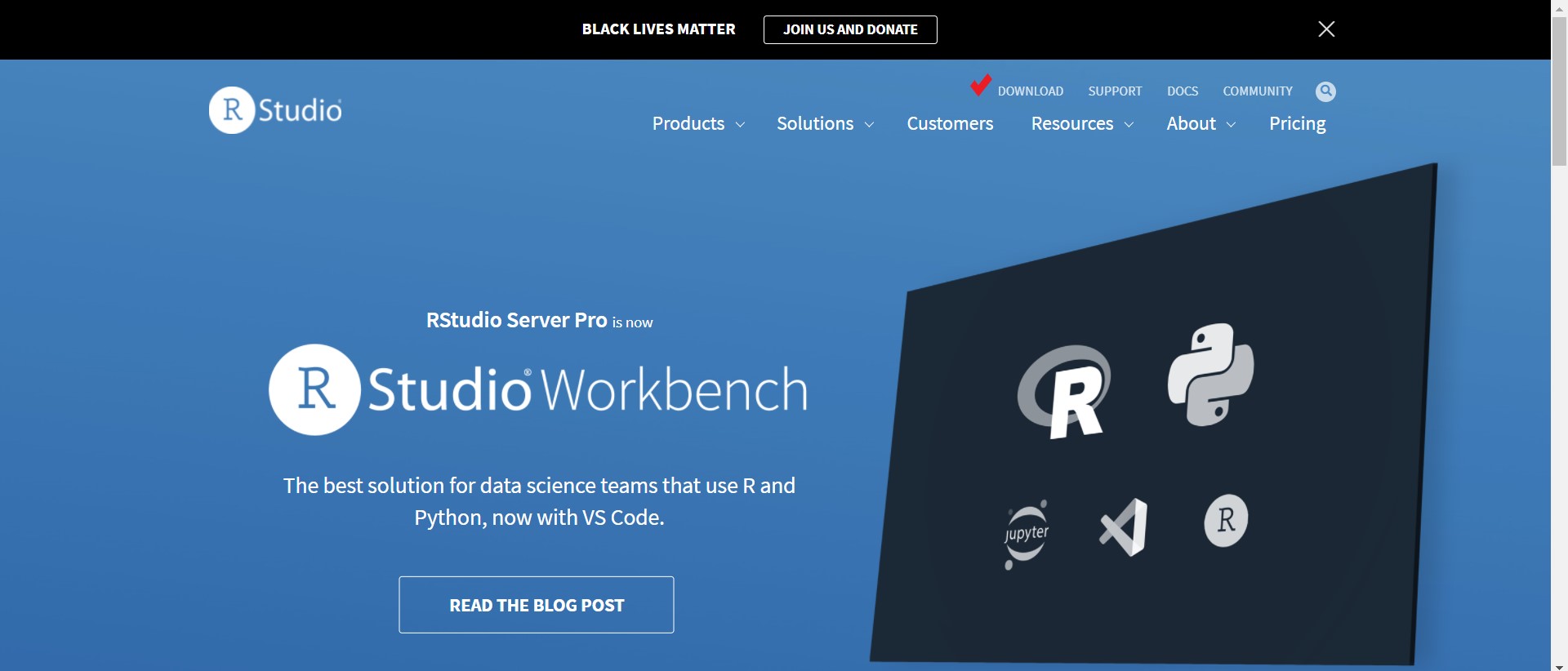Screen dimensions: 1568x671
Task: Click the 'BLACK LIVES MATTER' banner text
Action: pyautogui.click(x=658, y=29)
